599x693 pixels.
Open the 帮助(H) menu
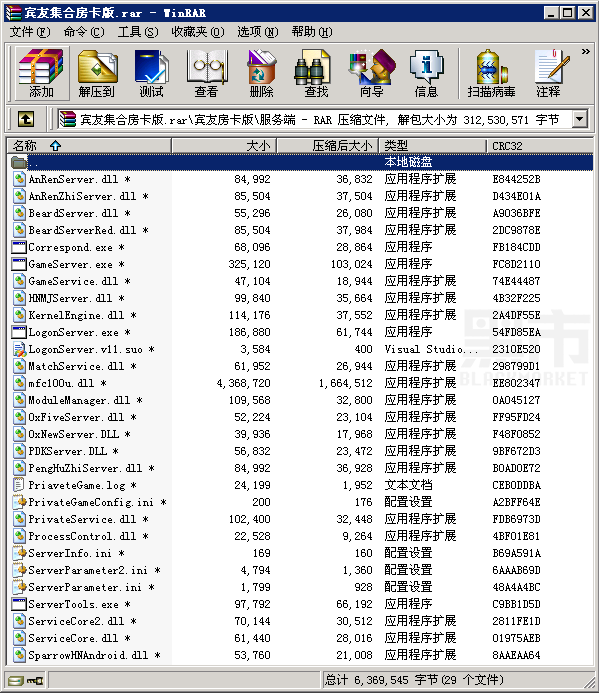(312, 32)
